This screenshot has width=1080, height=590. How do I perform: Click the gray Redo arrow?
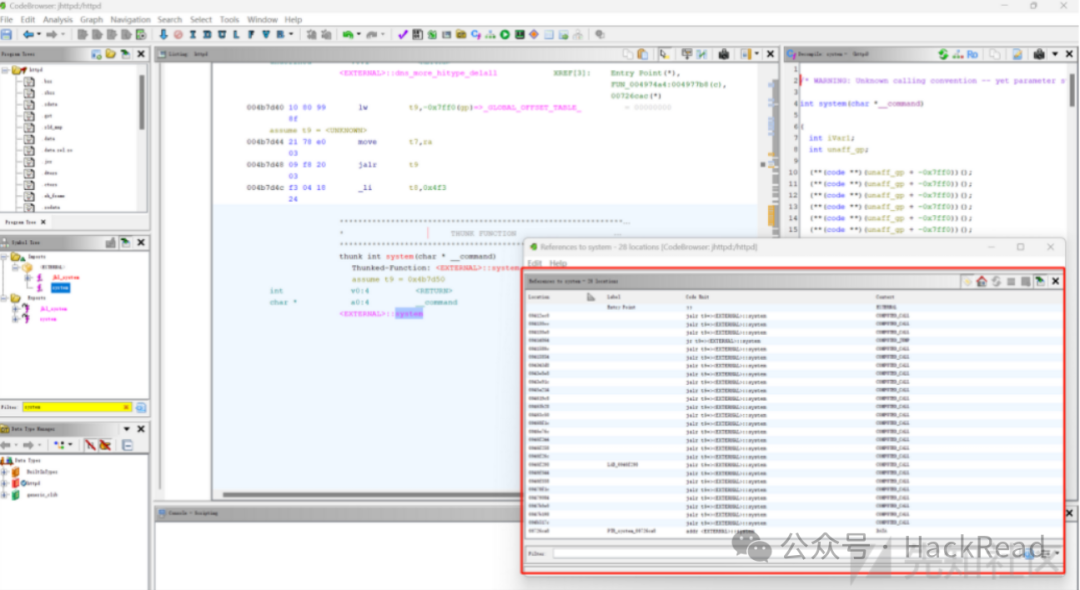click(372, 34)
